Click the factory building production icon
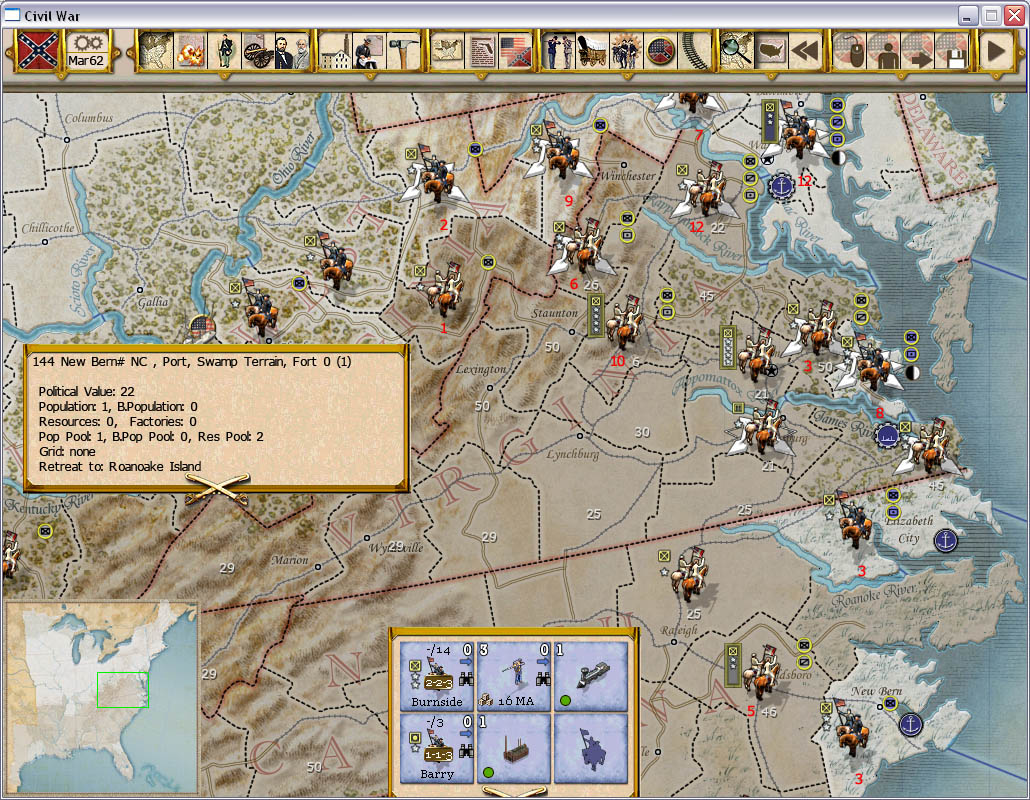Image resolution: width=1030 pixels, height=800 pixels. 335,51
